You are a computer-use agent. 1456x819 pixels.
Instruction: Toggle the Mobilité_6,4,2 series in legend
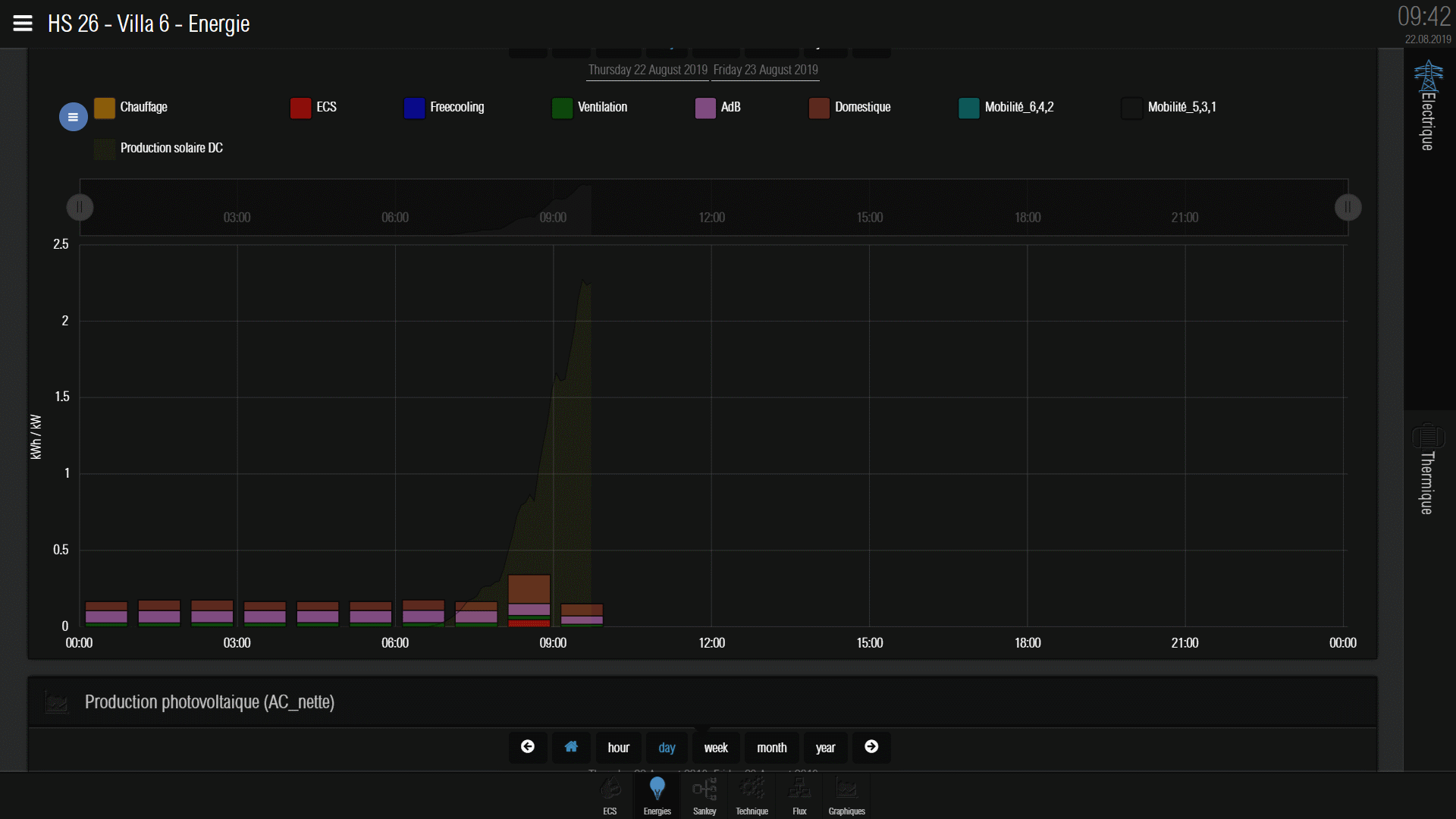1006,108
